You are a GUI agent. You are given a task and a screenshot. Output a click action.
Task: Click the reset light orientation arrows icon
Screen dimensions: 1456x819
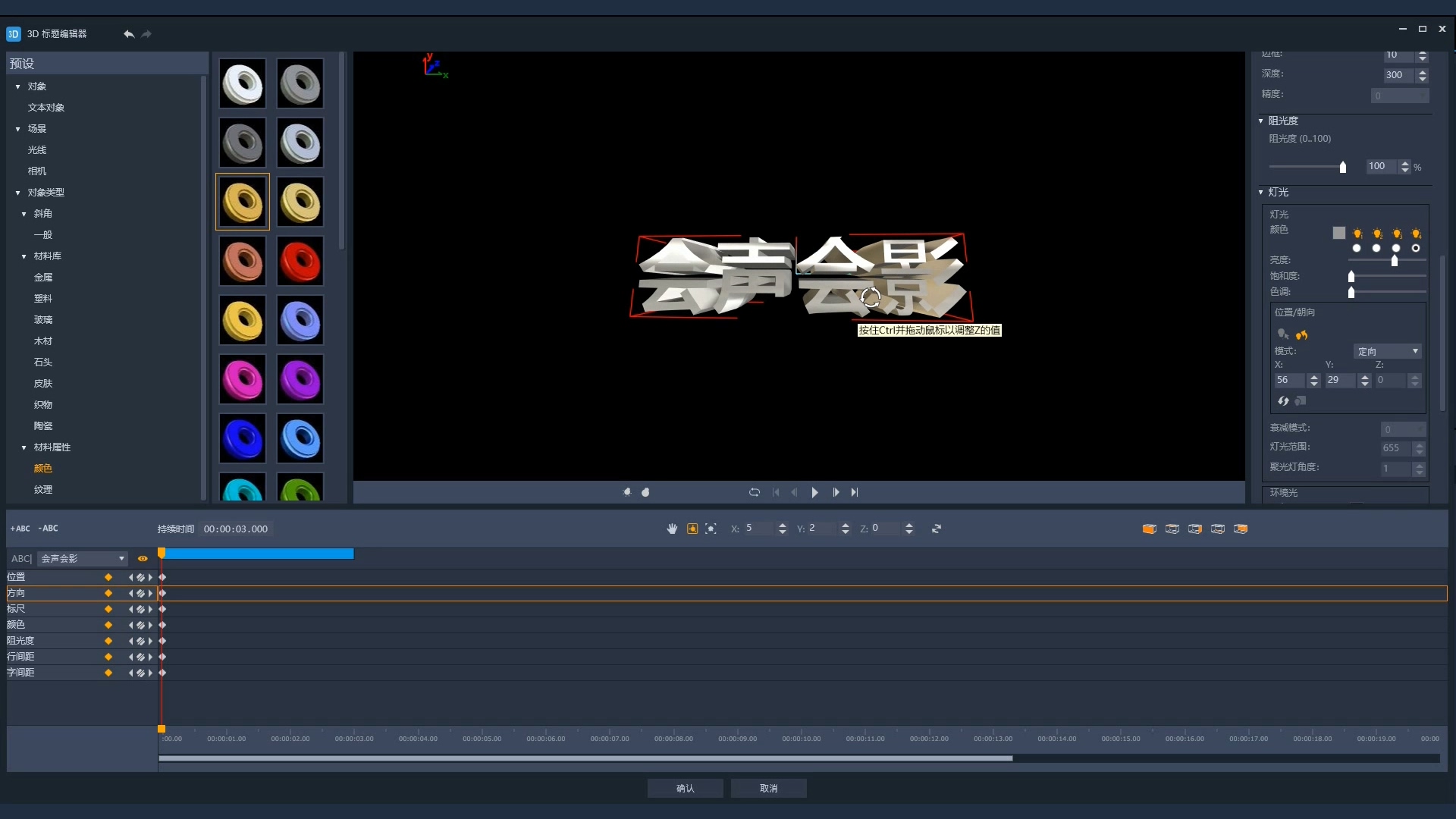(1283, 400)
